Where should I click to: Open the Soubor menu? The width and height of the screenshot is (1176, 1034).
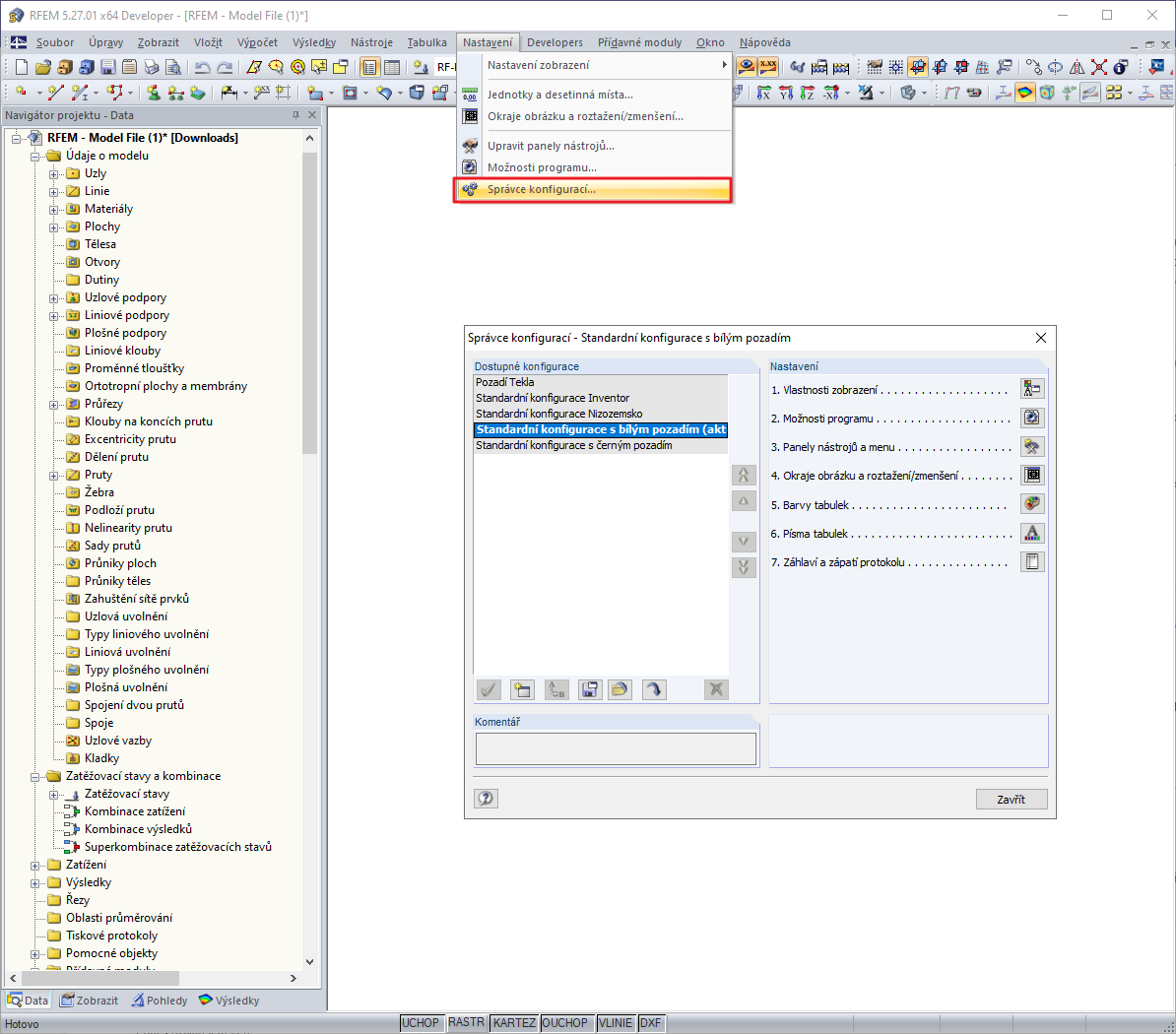[x=55, y=42]
